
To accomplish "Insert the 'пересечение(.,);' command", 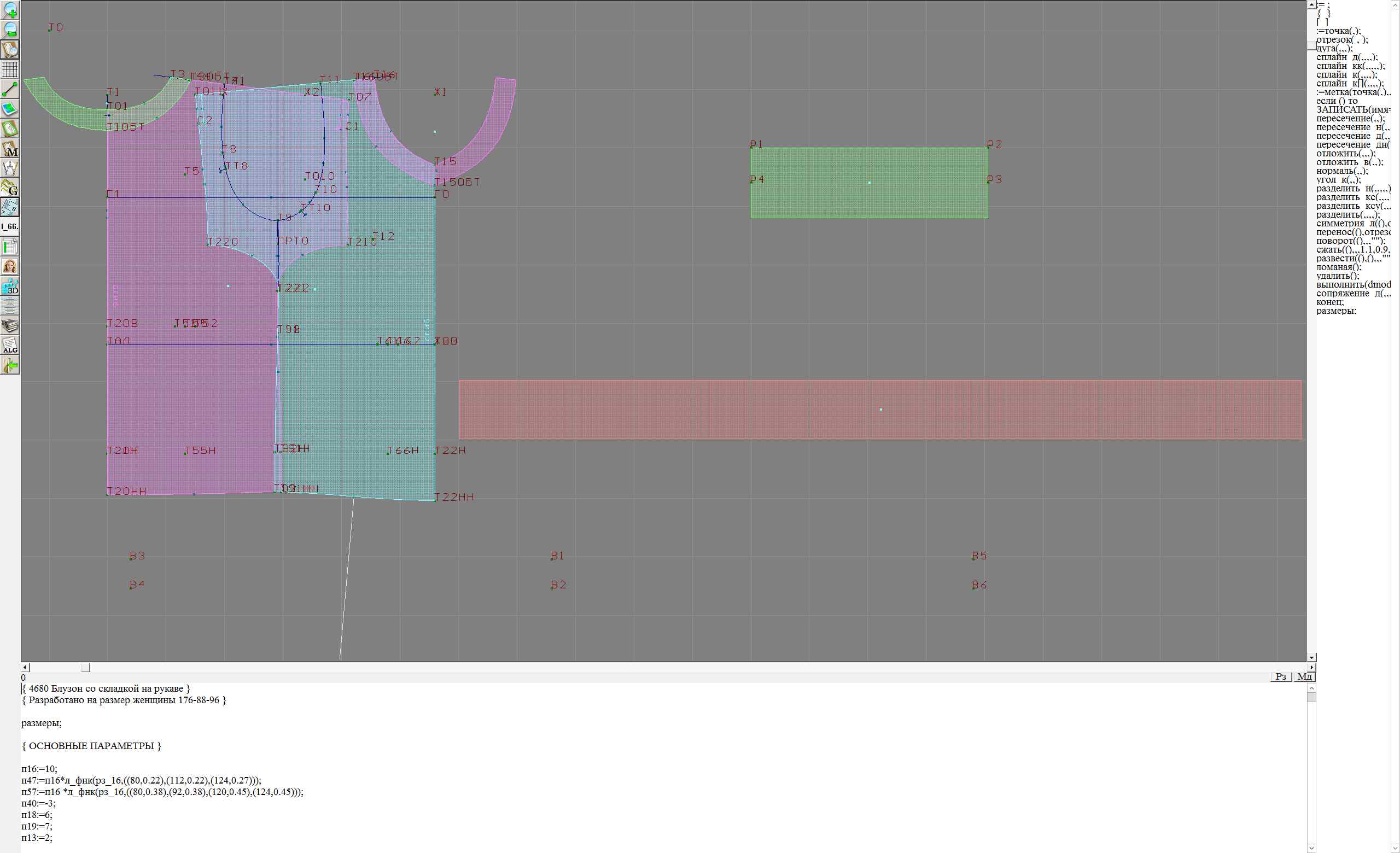I will click(1350, 118).
